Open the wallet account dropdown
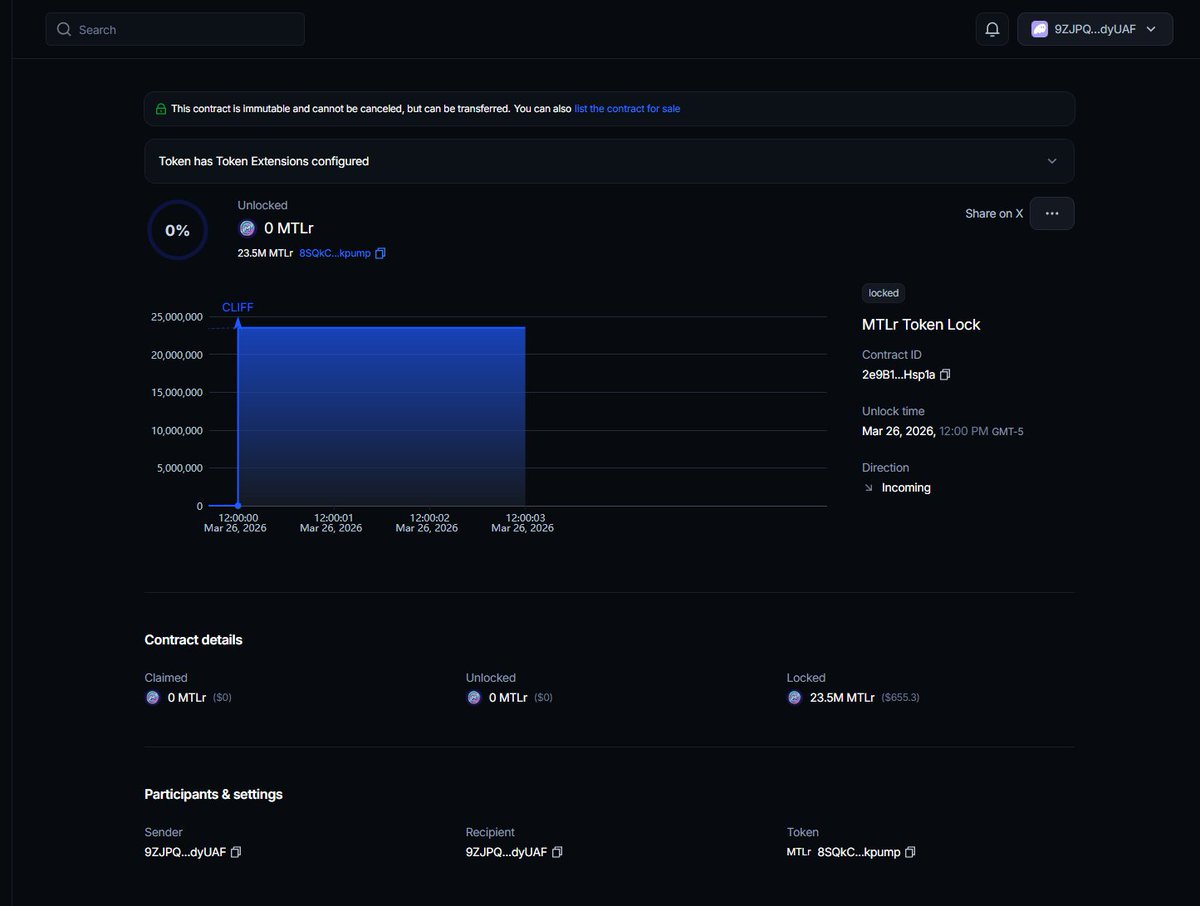The height and width of the screenshot is (906, 1200). tap(1149, 29)
